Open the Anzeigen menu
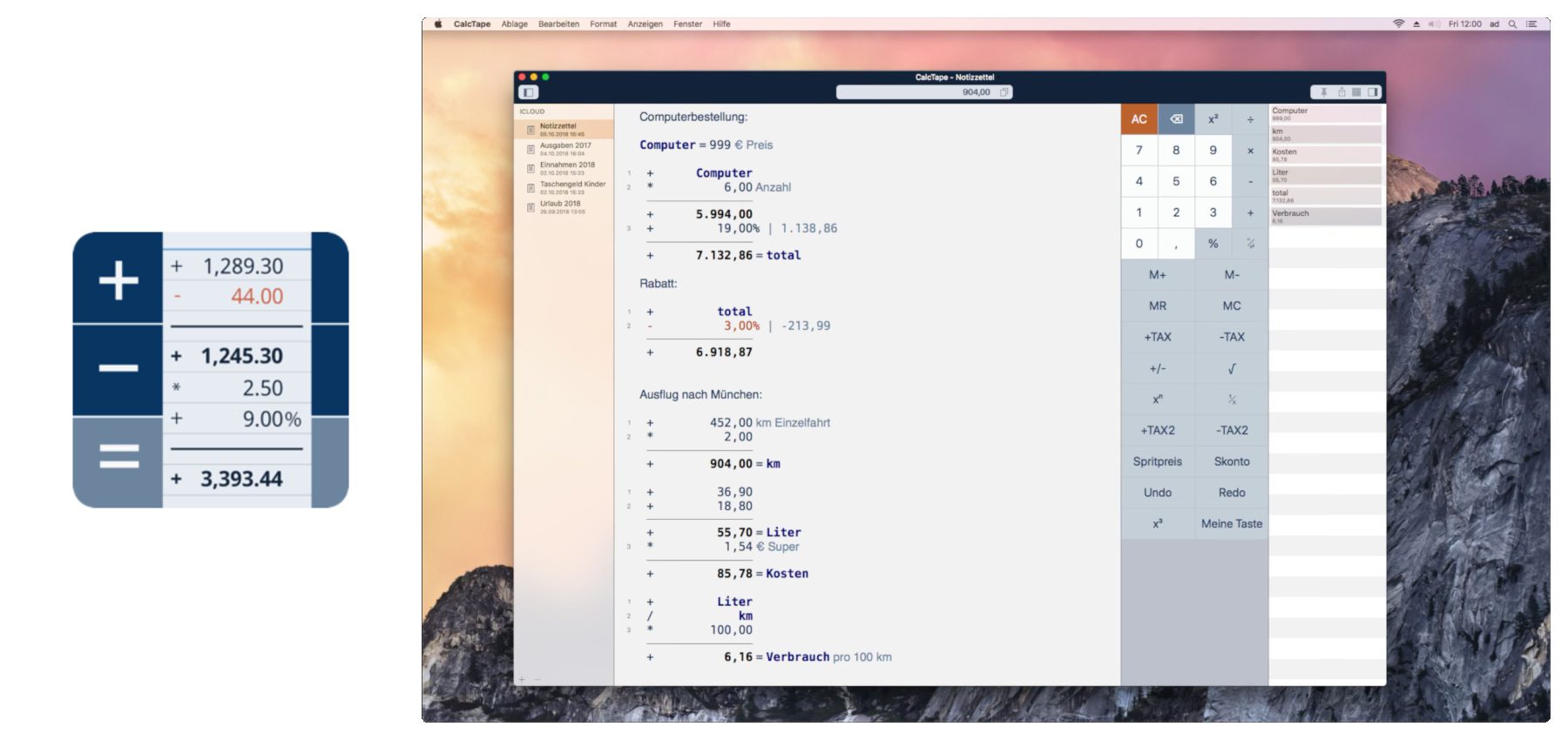Viewport: 1568px width, 740px height. [x=645, y=24]
